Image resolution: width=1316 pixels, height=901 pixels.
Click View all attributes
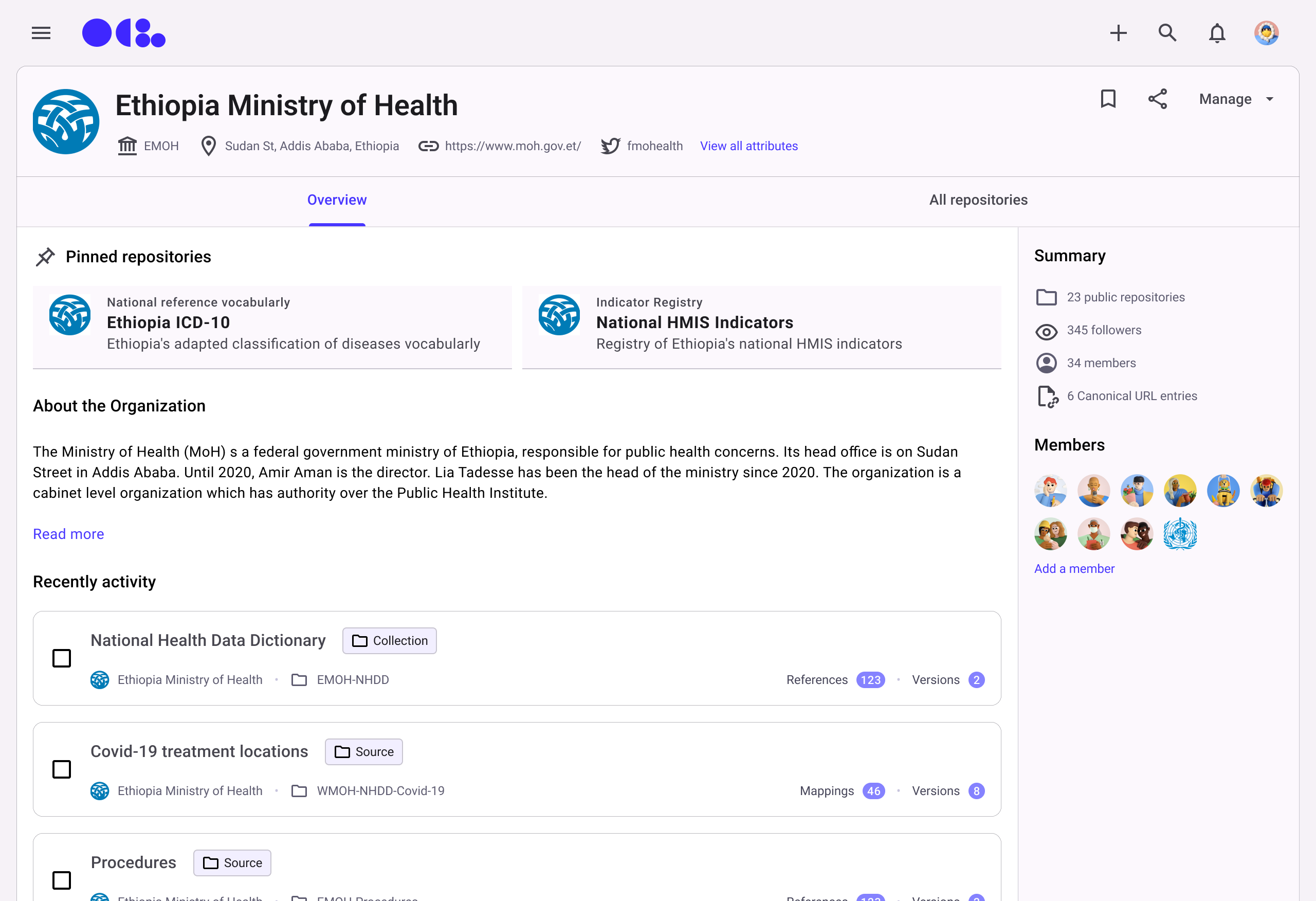pyautogui.click(x=748, y=146)
